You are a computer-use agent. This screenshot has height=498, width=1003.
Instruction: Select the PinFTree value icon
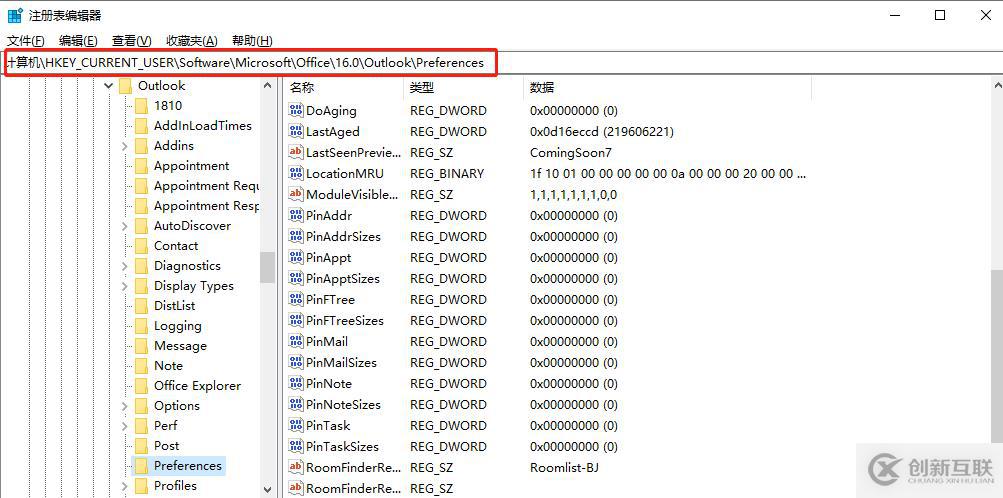(x=296, y=299)
